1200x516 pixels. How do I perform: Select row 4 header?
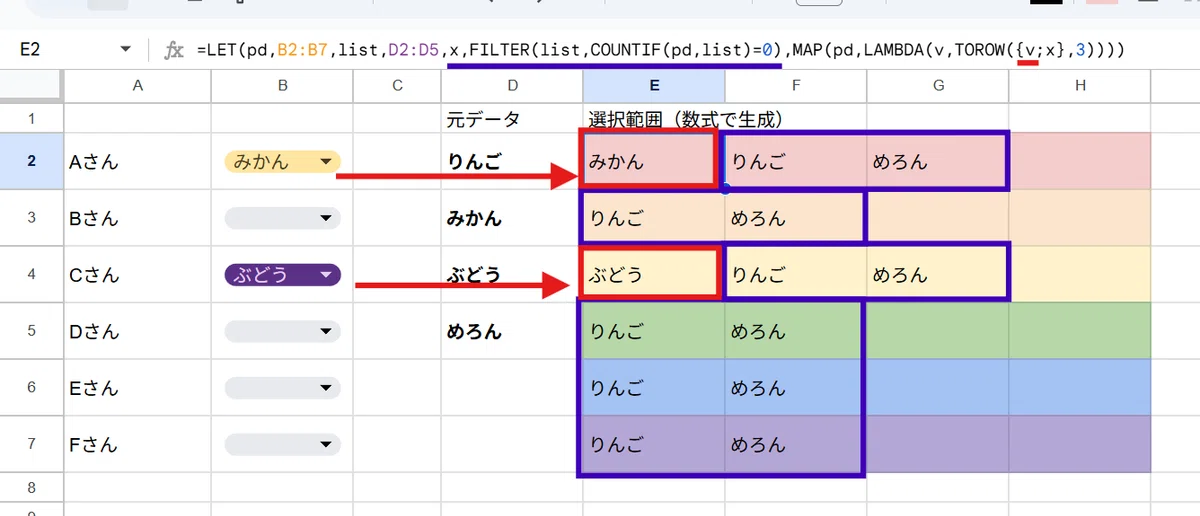click(31, 275)
